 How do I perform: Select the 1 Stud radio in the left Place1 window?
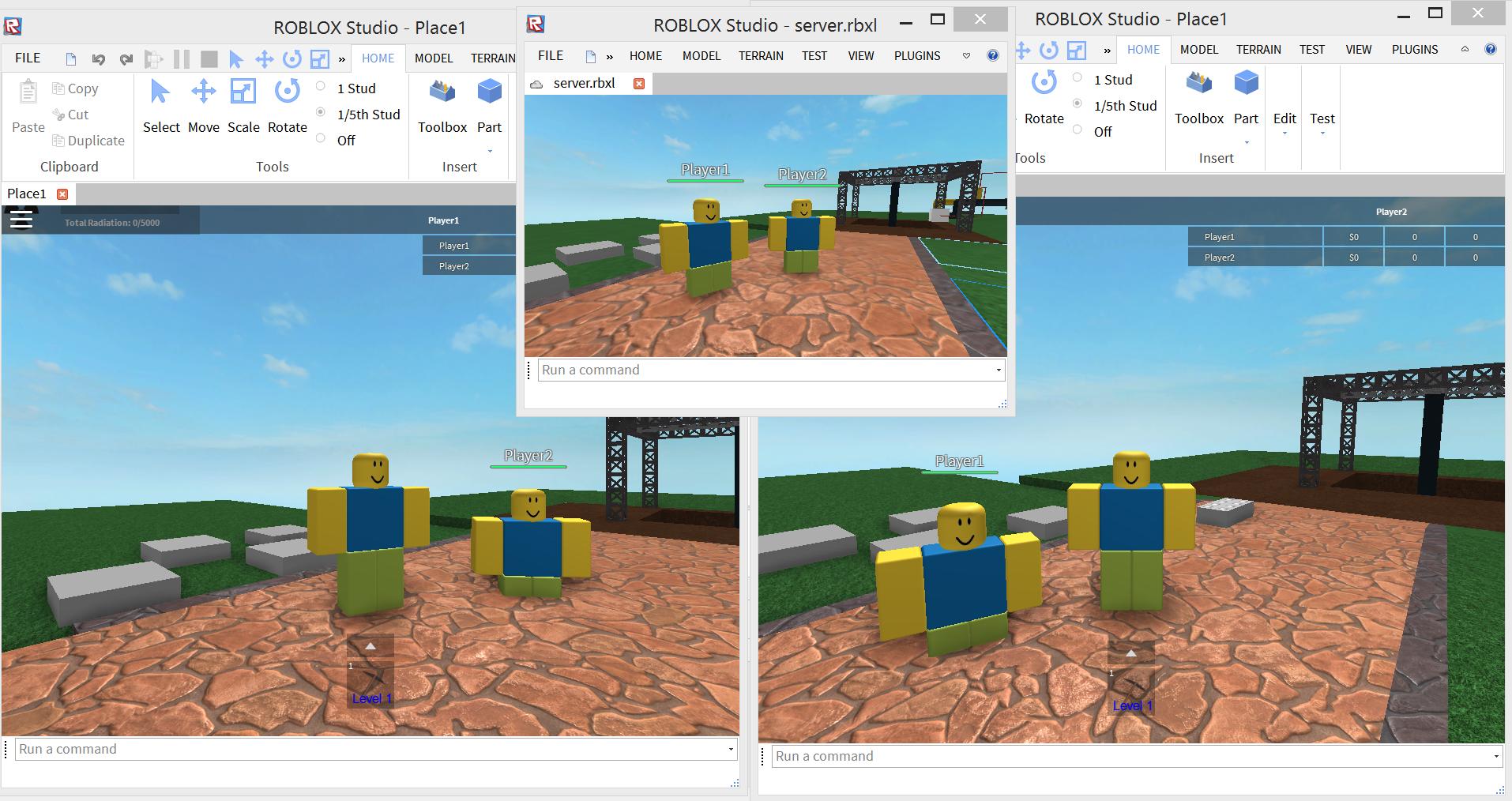pos(321,86)
